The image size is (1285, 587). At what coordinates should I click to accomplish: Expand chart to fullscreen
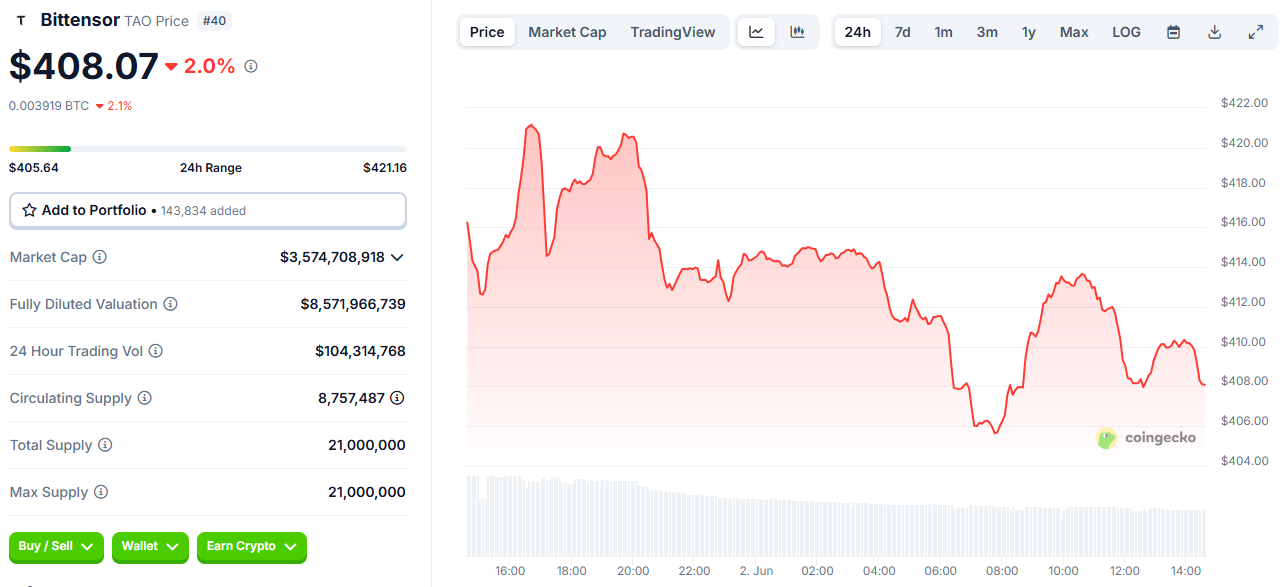[1256, 32]
